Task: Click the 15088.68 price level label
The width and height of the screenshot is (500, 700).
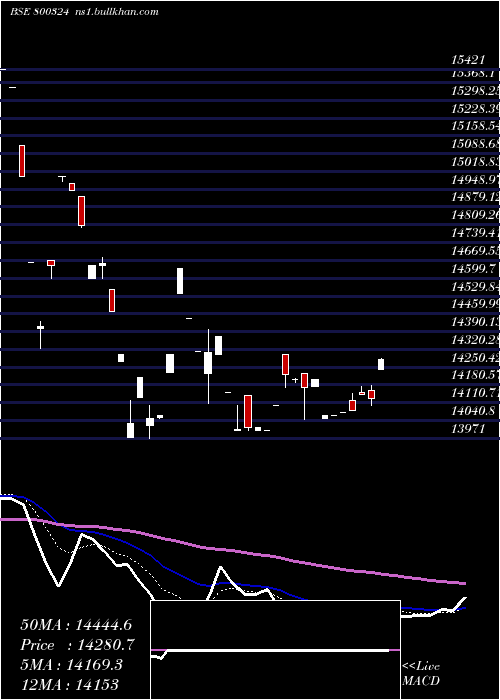Action: click(x=475, y=144)
